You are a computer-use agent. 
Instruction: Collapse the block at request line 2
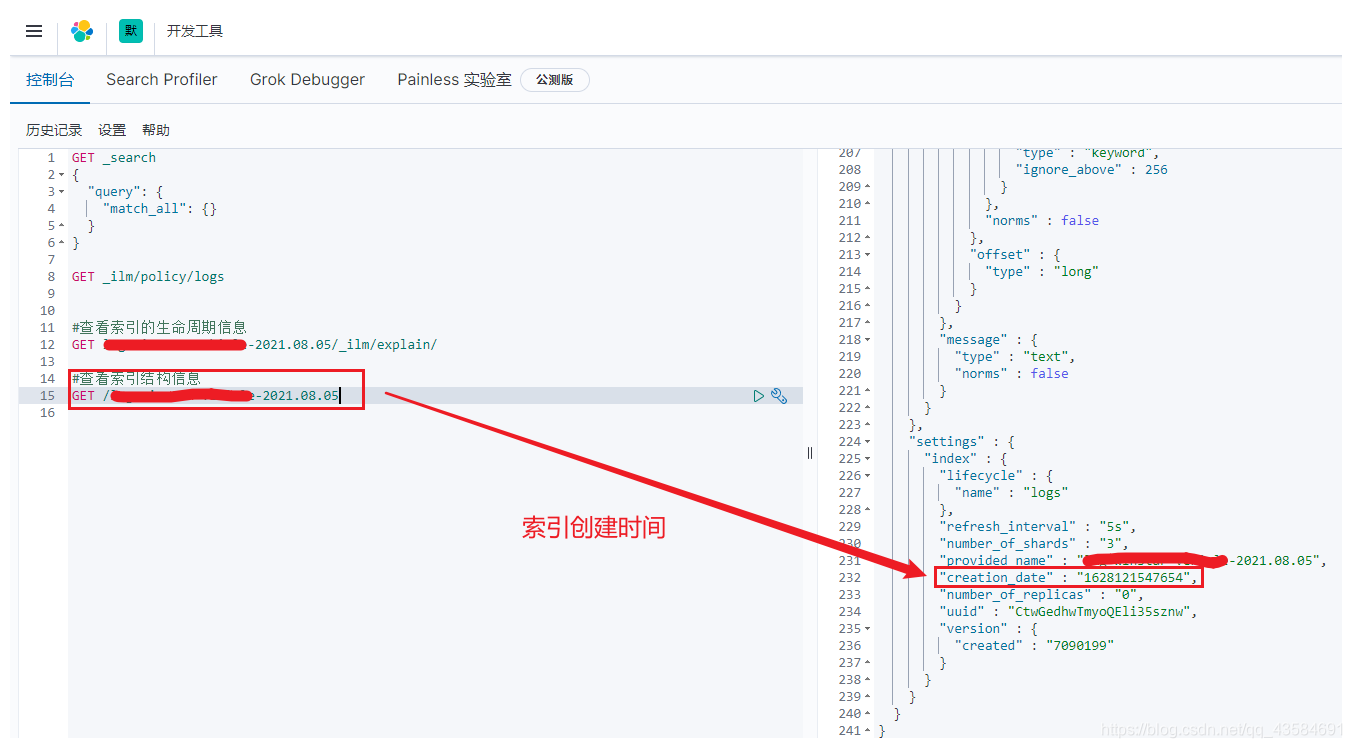tap(62, 175)
